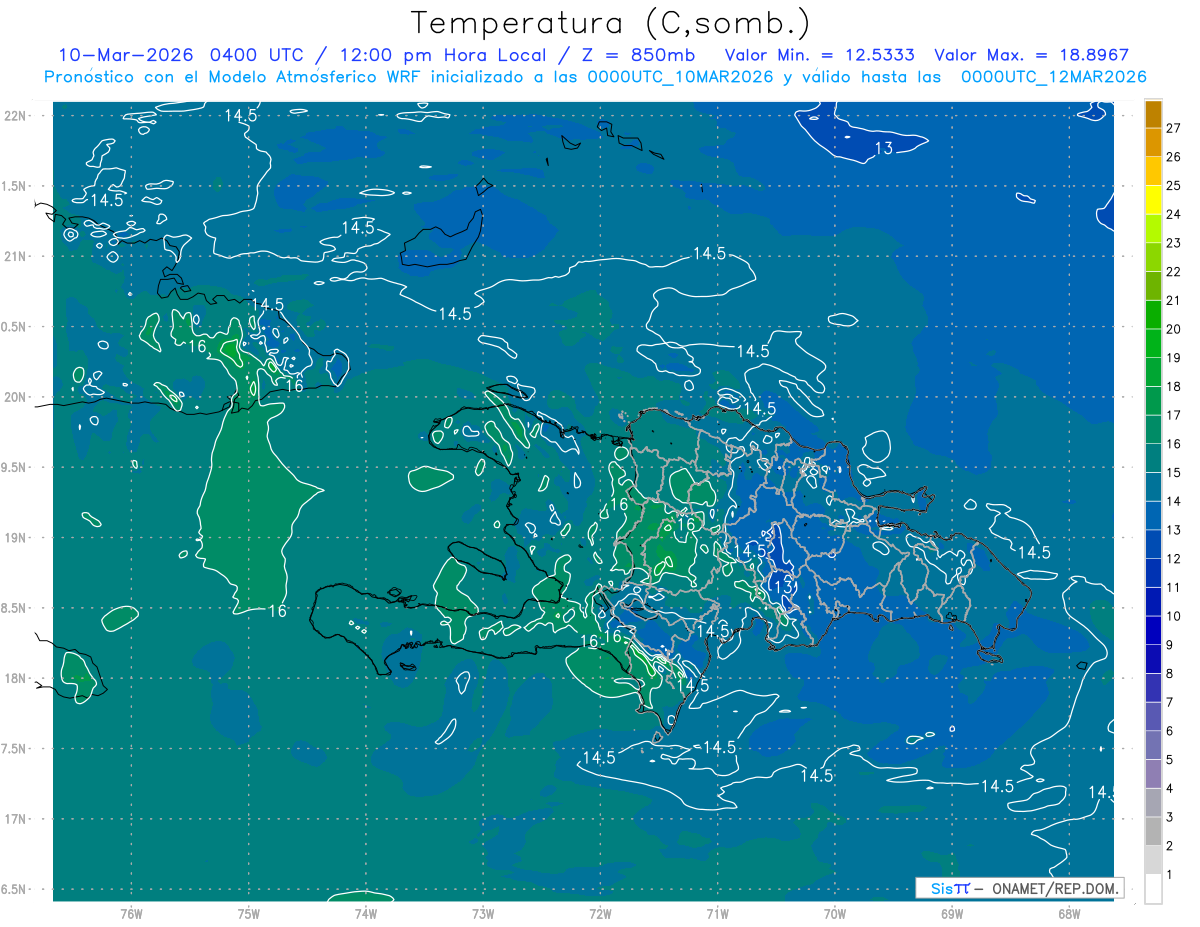This screenshot has height=927, width=1200.
Task: Click longitude axis label '70W'
Action: coord(834,913)
